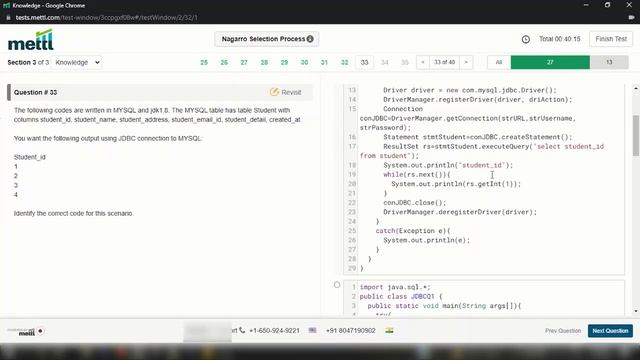Click code line 22 conJDBC.close()
This screenshot has width=640, height=360.
point(415,202)
